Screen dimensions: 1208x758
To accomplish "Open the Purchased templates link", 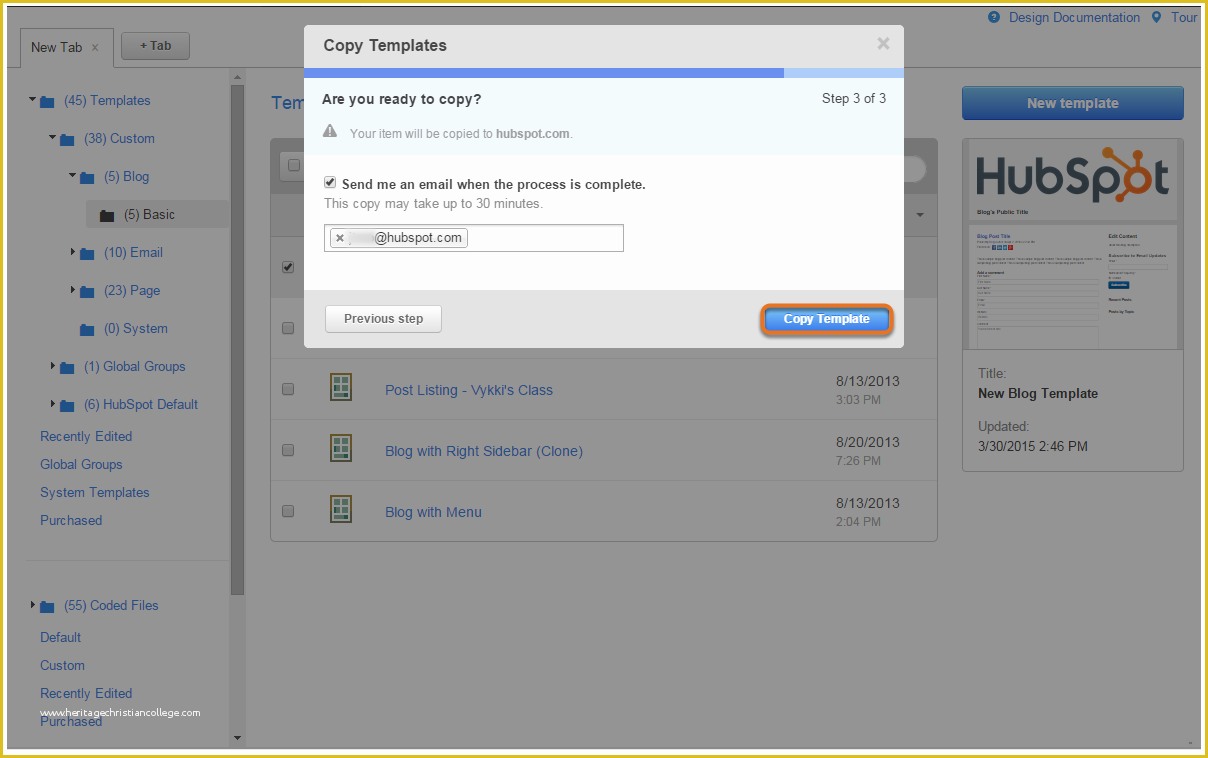I will 71,520.
